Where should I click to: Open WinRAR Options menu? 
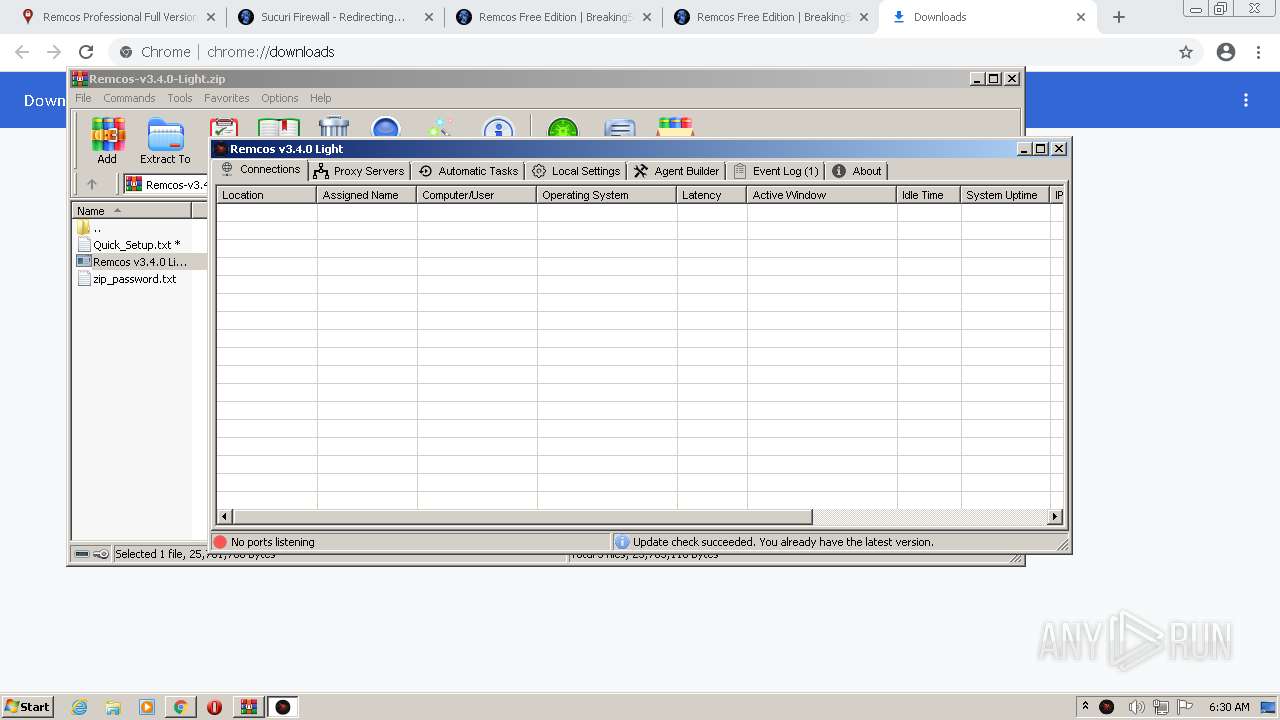(x=280, y=98)
